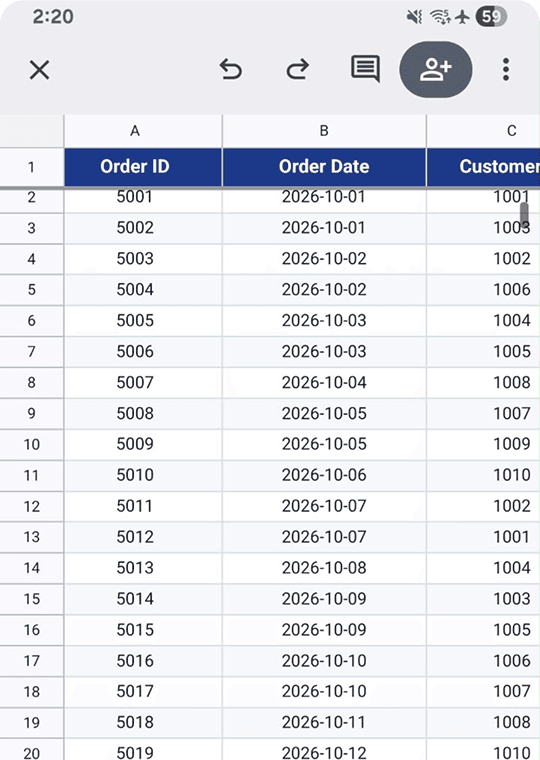Screen dimensions: 540x760
Task: Open the comments panel
Action: click(x=365, y=69)
